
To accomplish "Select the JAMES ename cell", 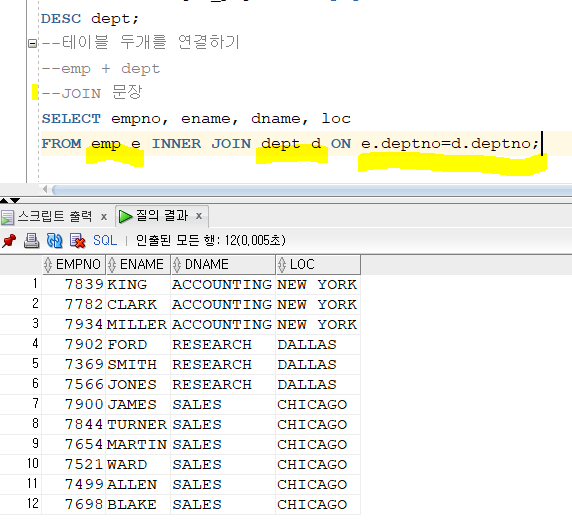I will coord(138,405).
